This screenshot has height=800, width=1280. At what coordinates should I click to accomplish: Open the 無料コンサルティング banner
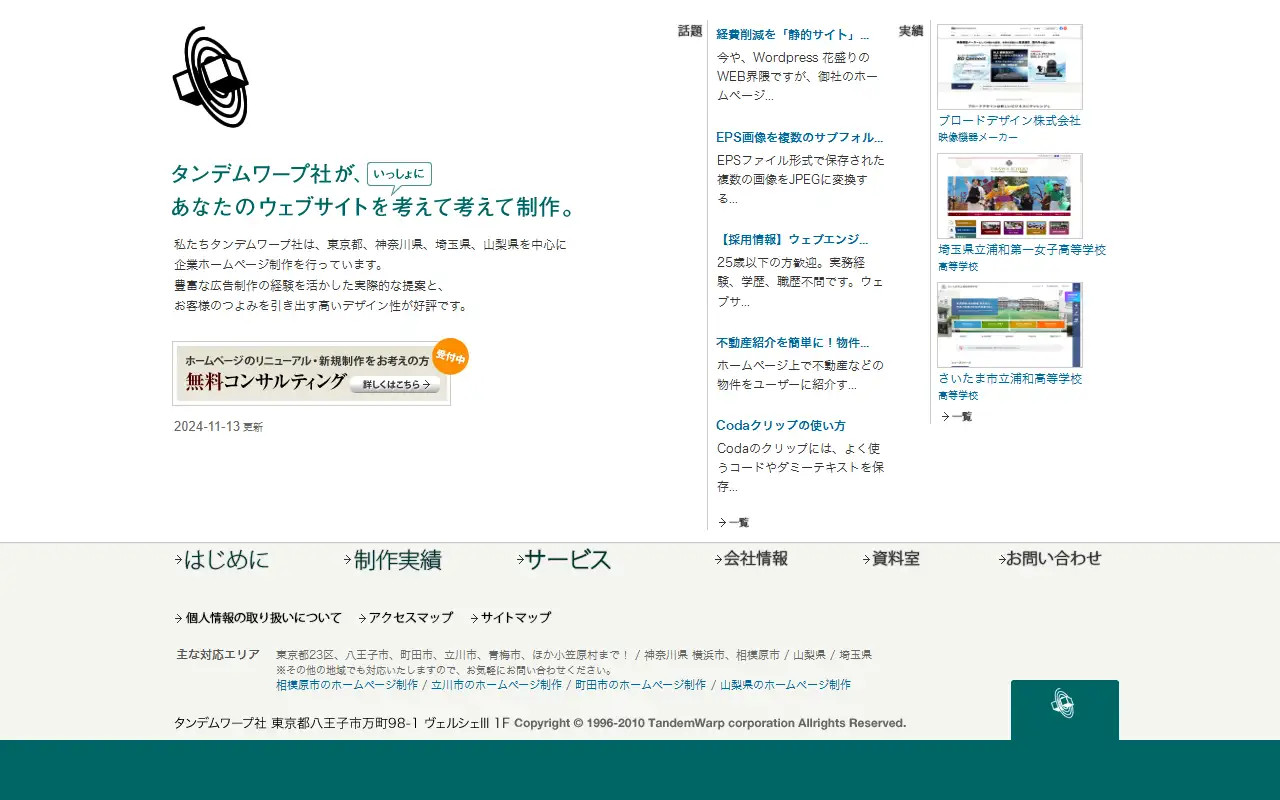(x=311, y=373)
